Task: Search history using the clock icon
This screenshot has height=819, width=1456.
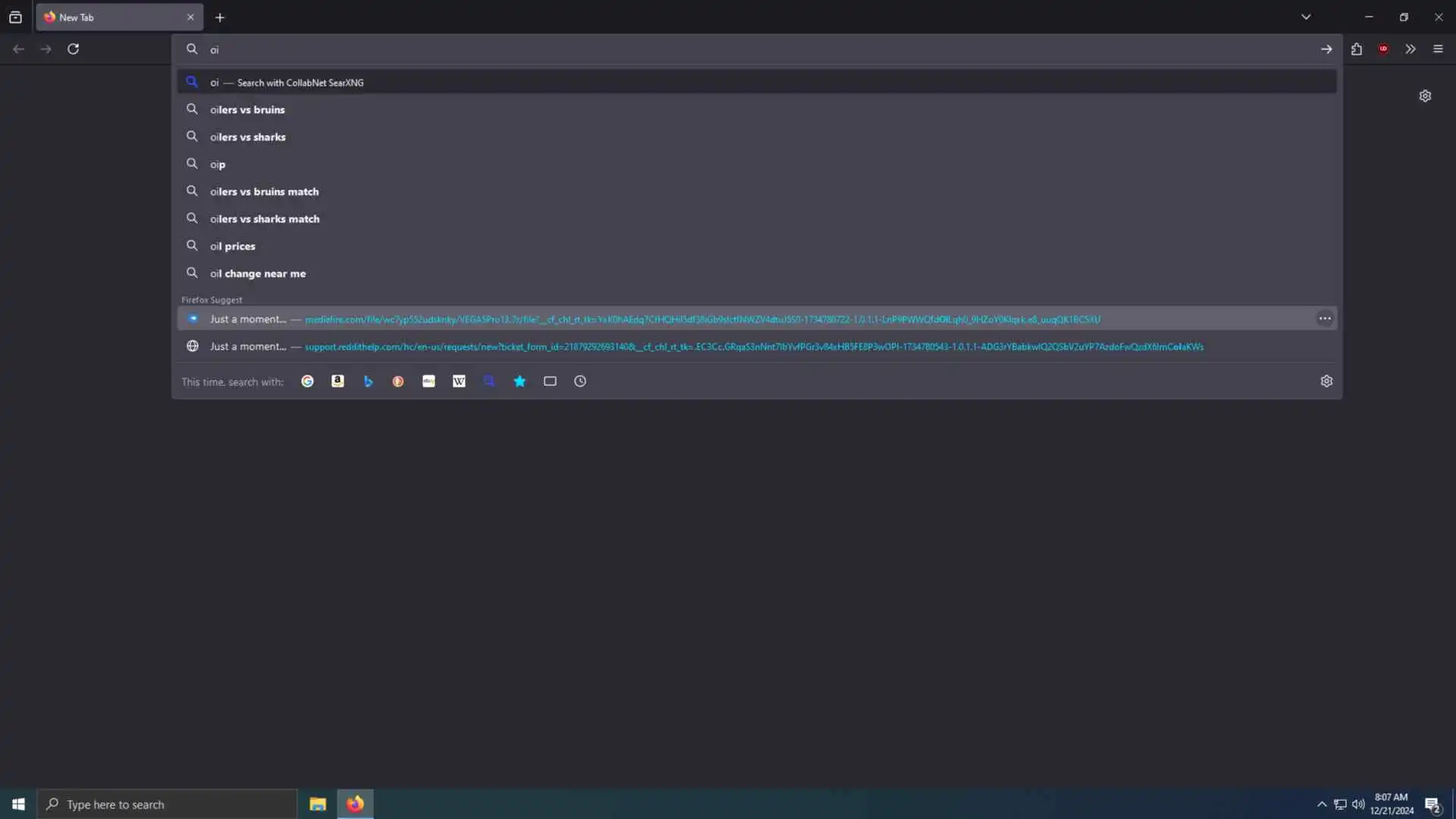Action: 580,381
